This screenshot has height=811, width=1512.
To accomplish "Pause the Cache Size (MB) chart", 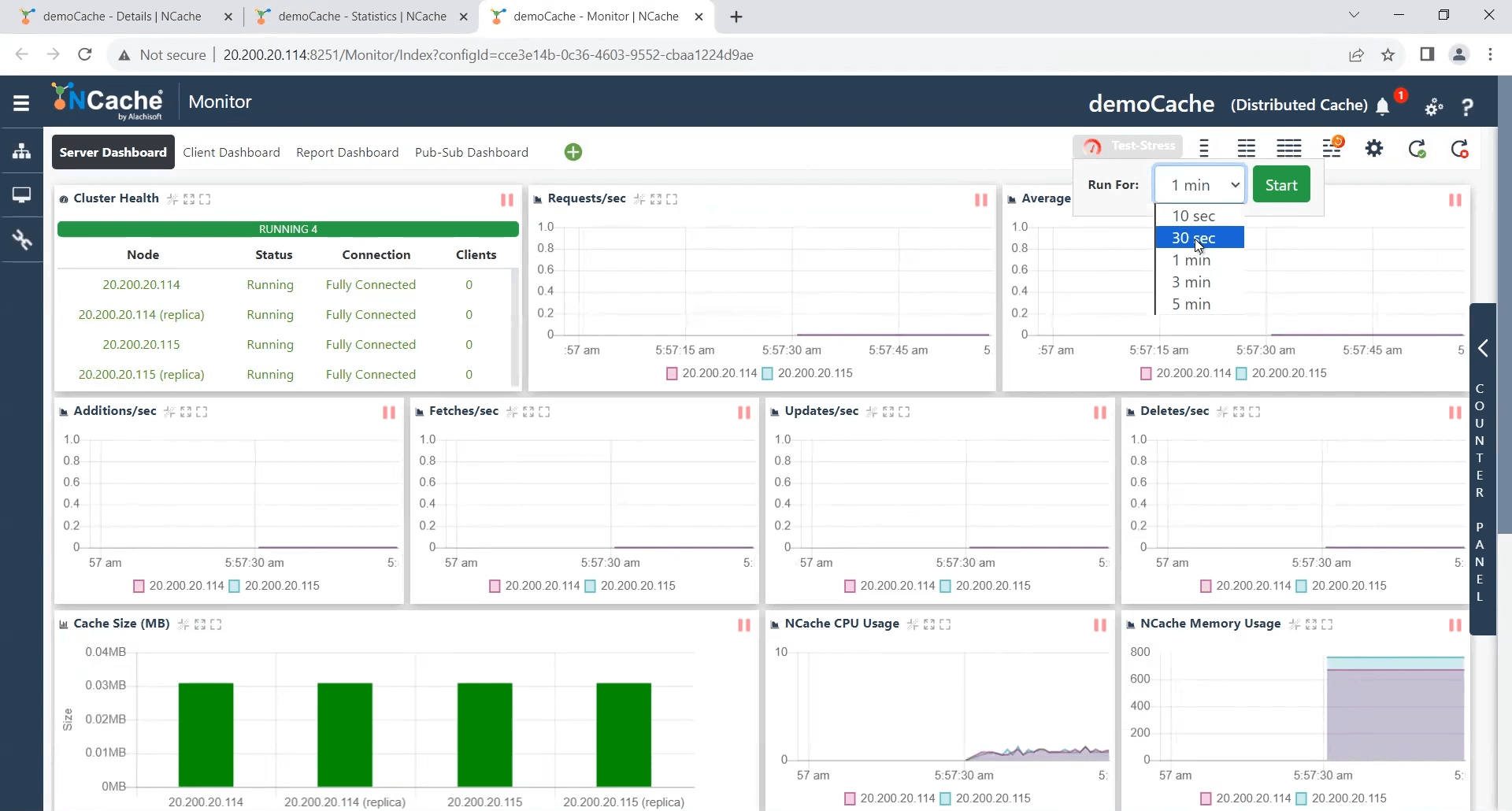I will click(x=744, y=625).
